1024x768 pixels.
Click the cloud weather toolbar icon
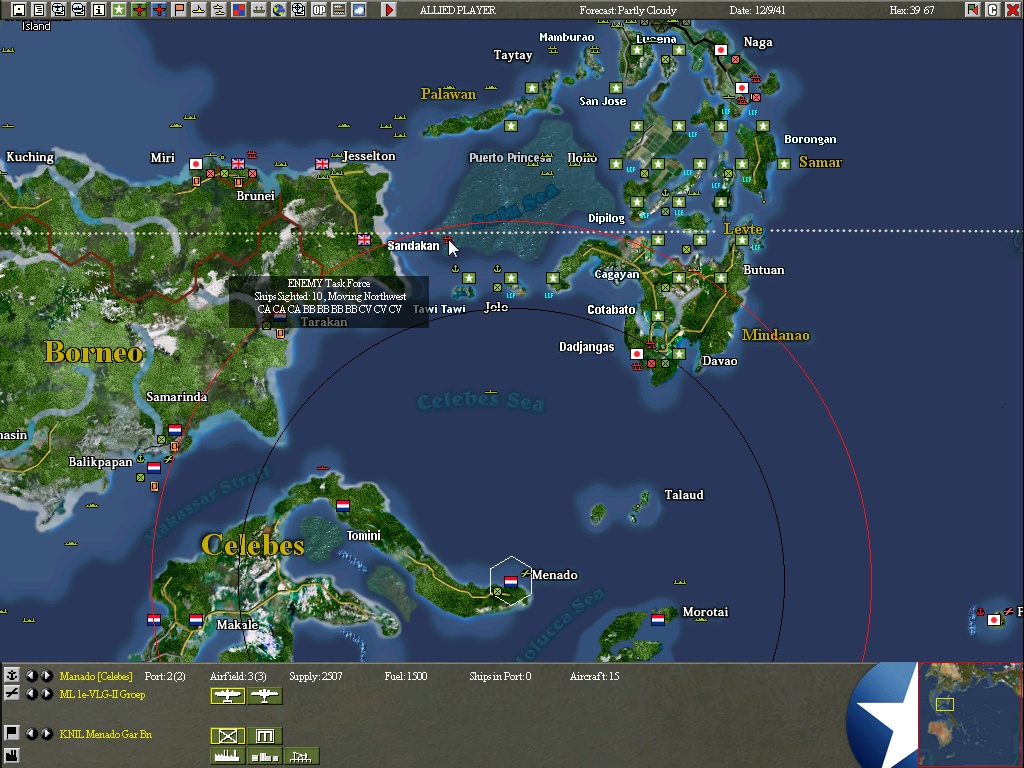click(x=359, y=10)
